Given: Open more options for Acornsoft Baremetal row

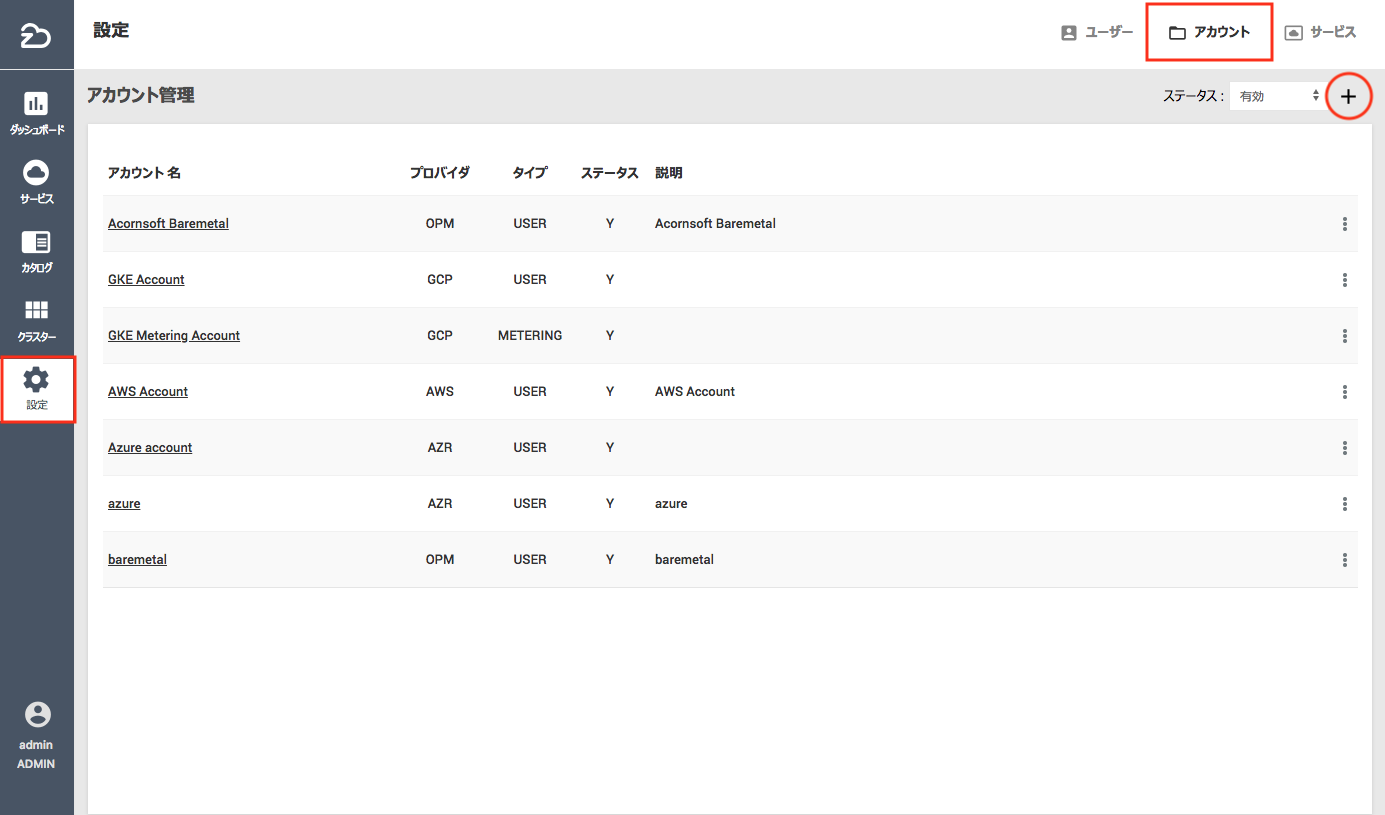Looking at the screenshot, I should (x=1345, y=224).
